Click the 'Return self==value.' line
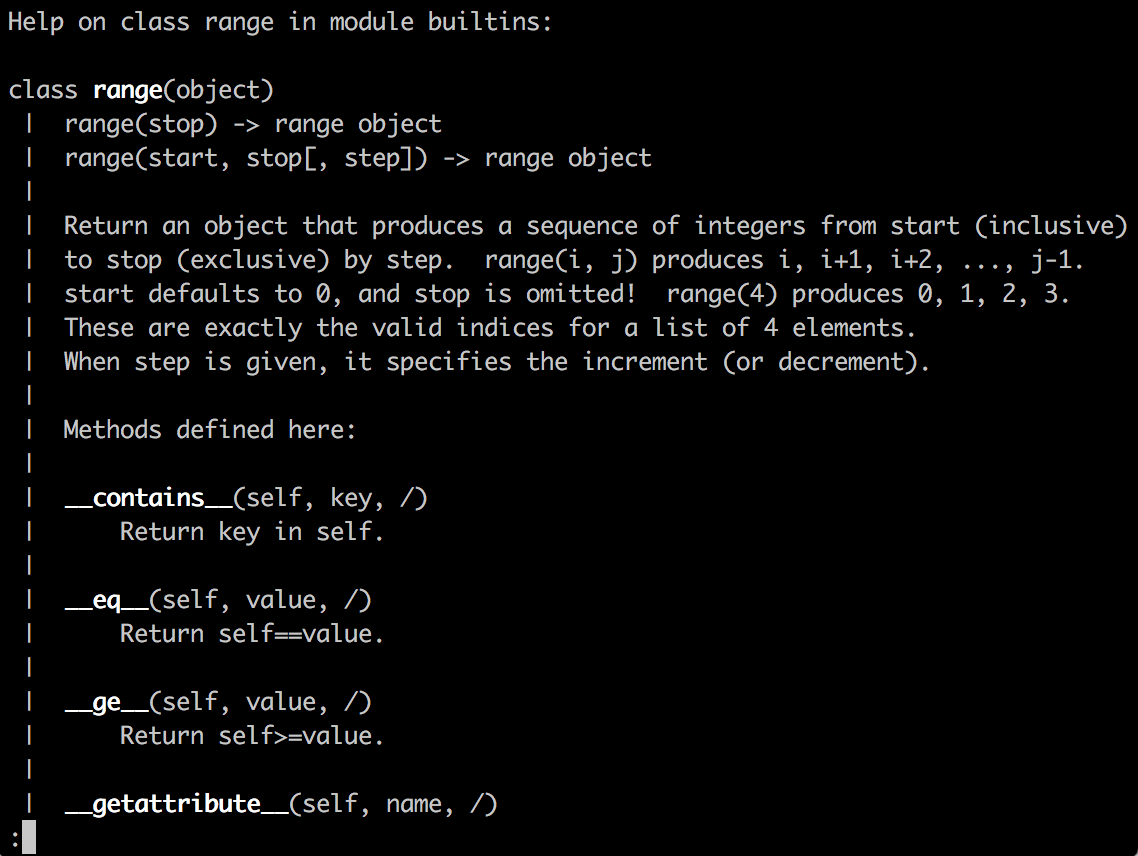 (x=252, y=634)
